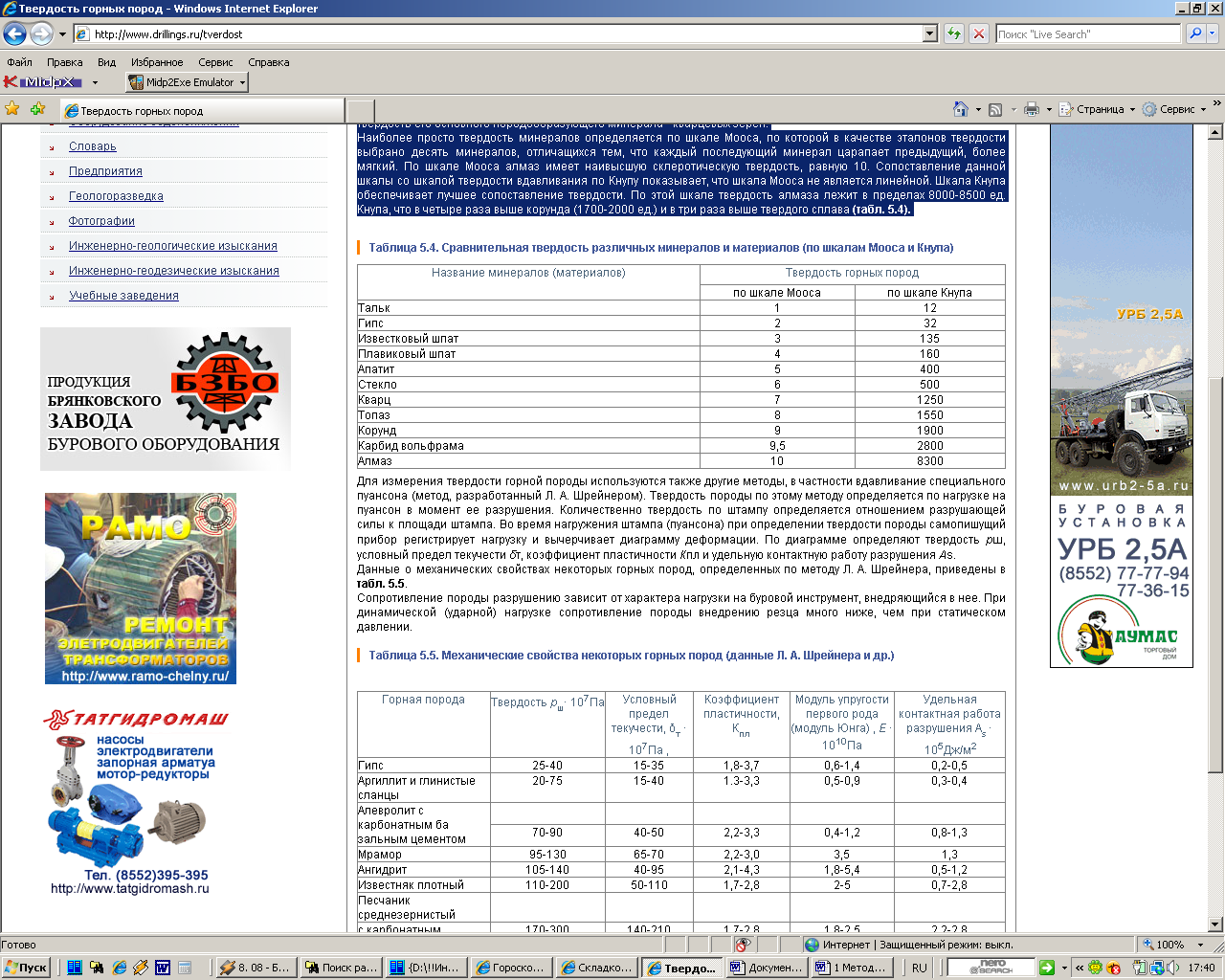Open the Сервис command bar dropdown
The width and height of the screenshot is (1225, 980).
1175,109
